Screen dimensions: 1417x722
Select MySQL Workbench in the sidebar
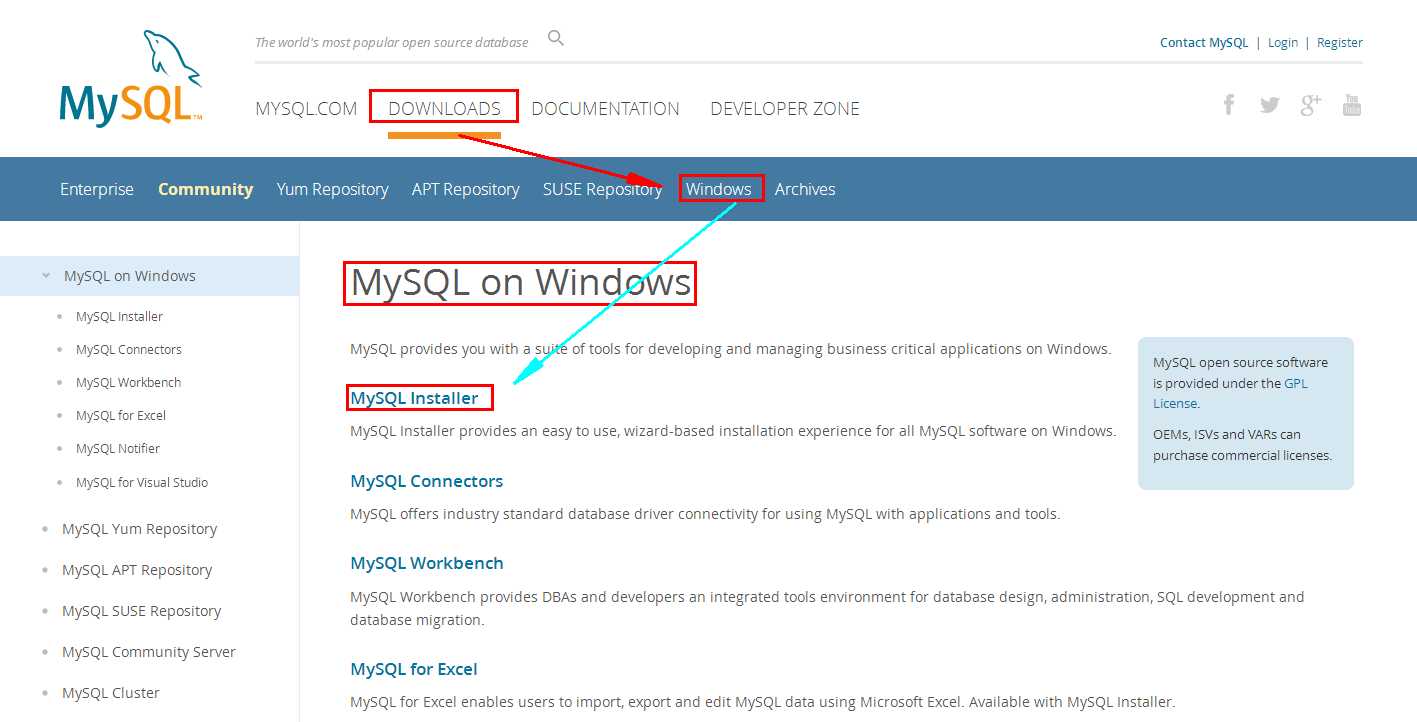click(129, 383)
